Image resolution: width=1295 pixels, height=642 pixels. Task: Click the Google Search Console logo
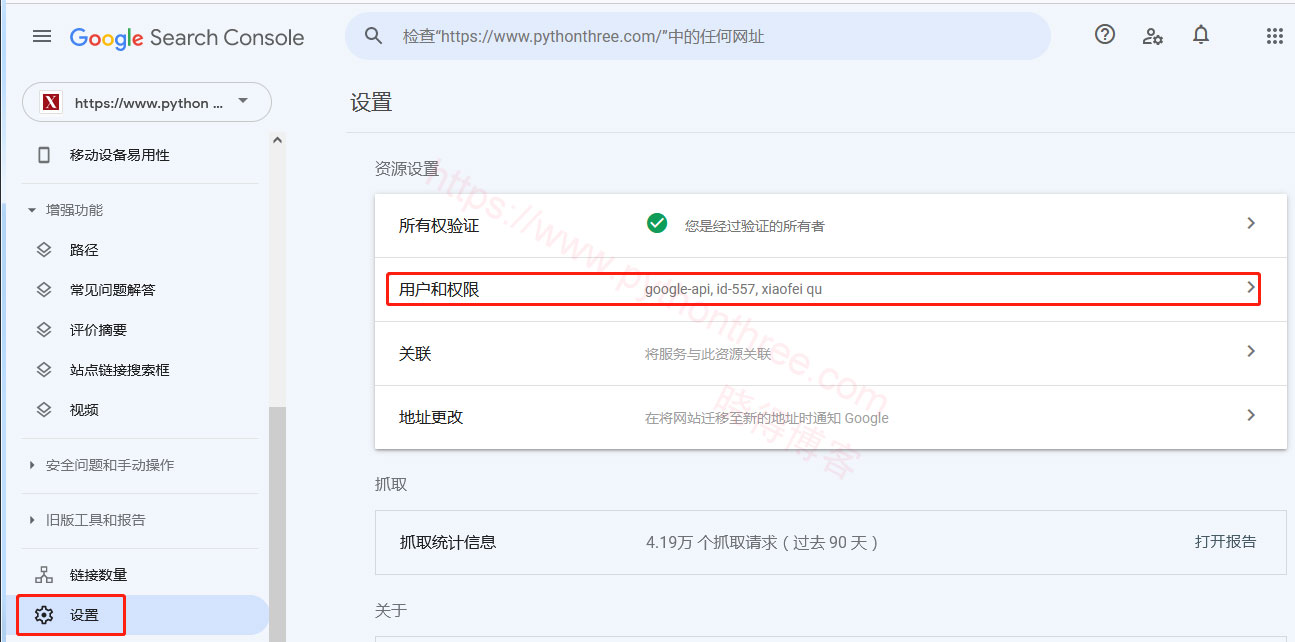click(x=187, y=38)
